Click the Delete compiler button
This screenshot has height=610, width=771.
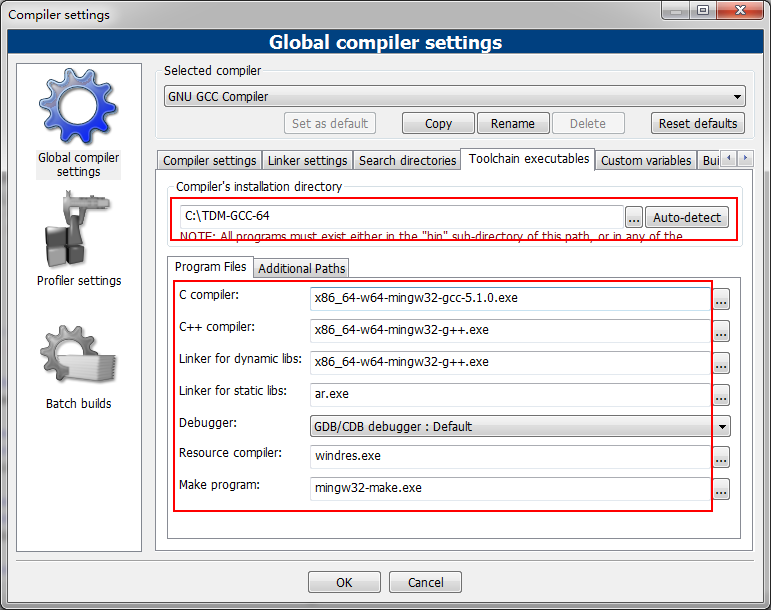[x=588, y=123]
